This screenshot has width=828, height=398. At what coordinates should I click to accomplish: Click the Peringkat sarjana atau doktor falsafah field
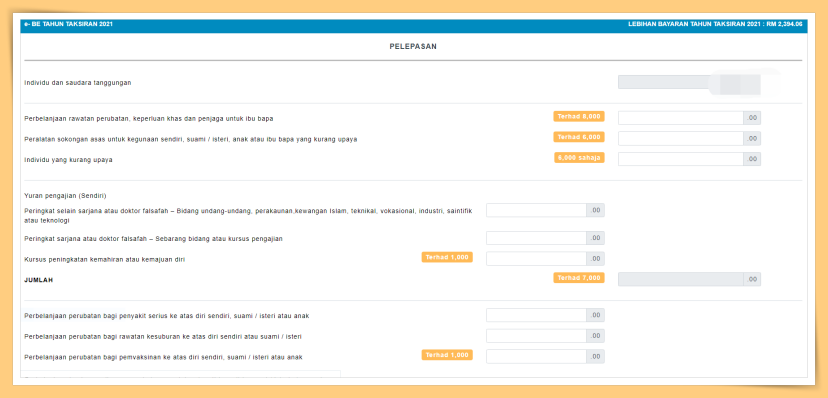tap(536, 238)
